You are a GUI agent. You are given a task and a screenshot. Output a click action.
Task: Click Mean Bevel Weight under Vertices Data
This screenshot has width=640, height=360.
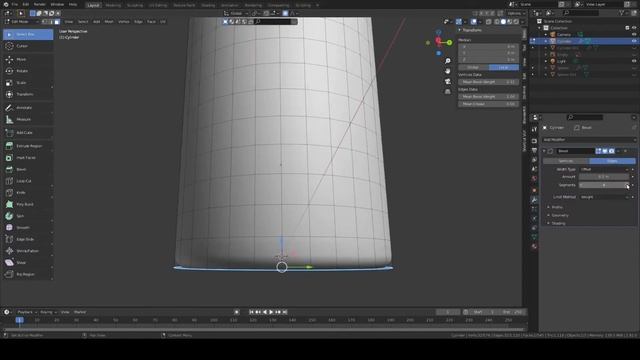pyautogui.click(x=489, y=82)
